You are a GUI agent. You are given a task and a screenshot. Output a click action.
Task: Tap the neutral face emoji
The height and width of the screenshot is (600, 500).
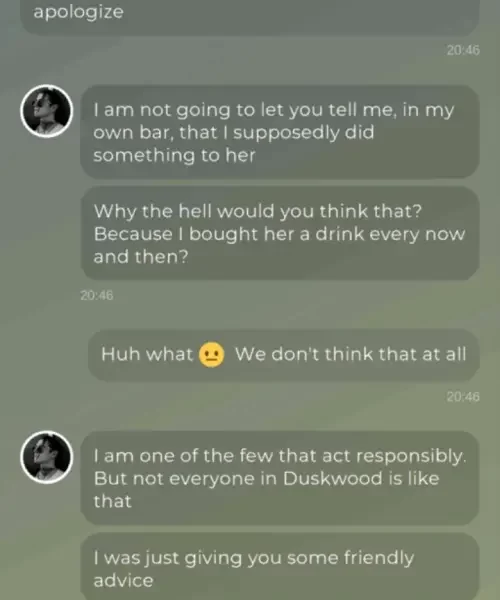tap(212, 354)
